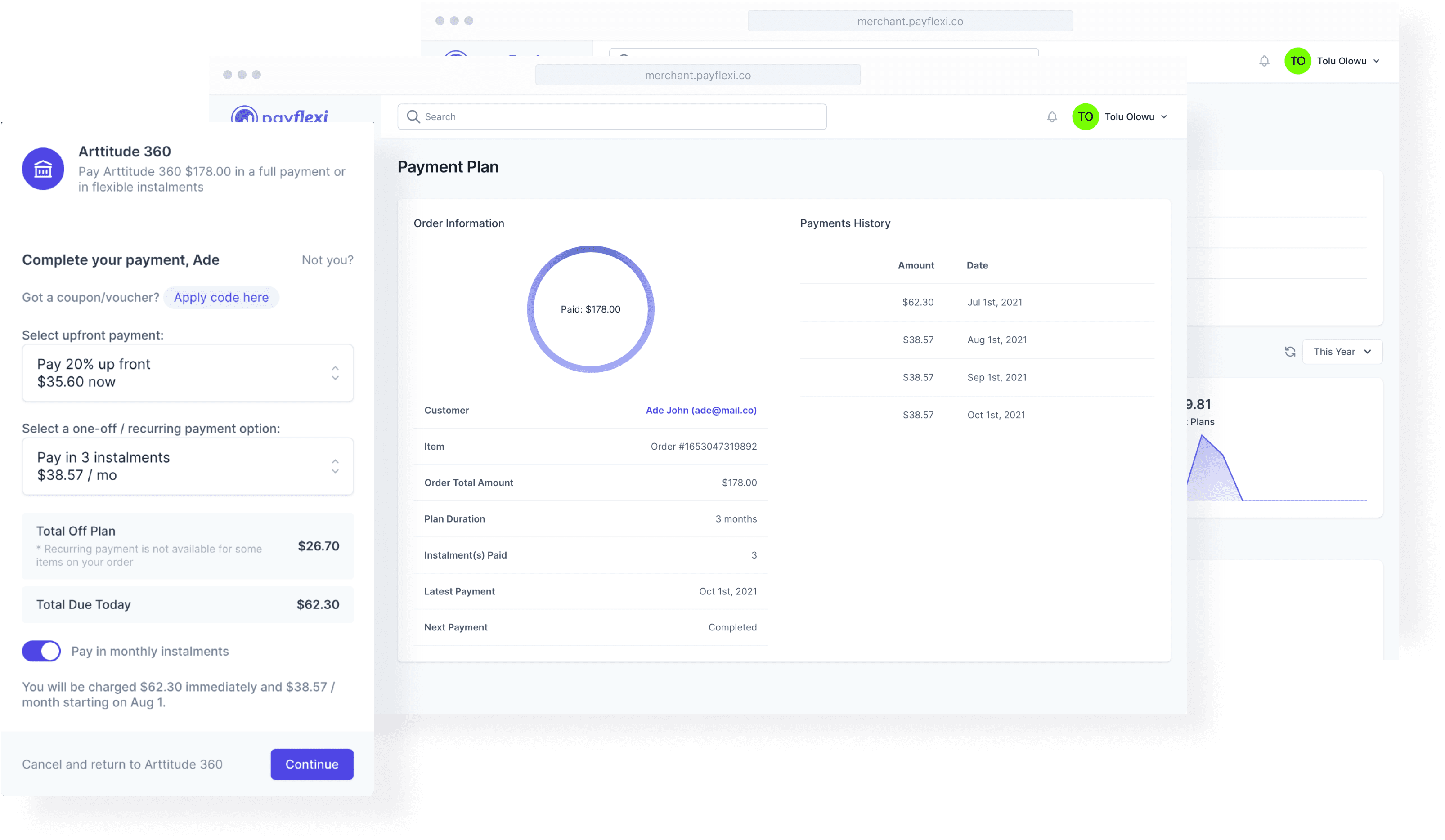Open customer Ade John (ade@mail.co) link
This screenshot has height=840, width=1445.
coord(701,410)
